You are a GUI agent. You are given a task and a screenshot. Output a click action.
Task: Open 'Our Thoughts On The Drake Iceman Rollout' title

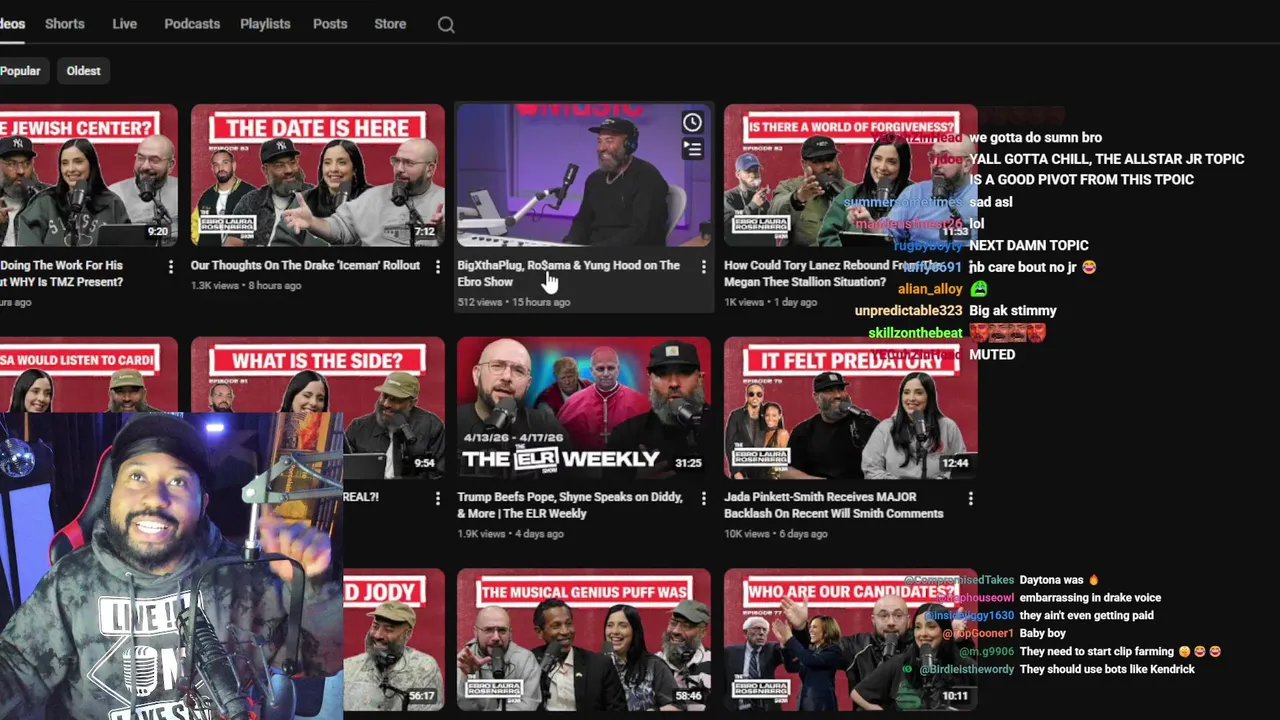[306, 266]
